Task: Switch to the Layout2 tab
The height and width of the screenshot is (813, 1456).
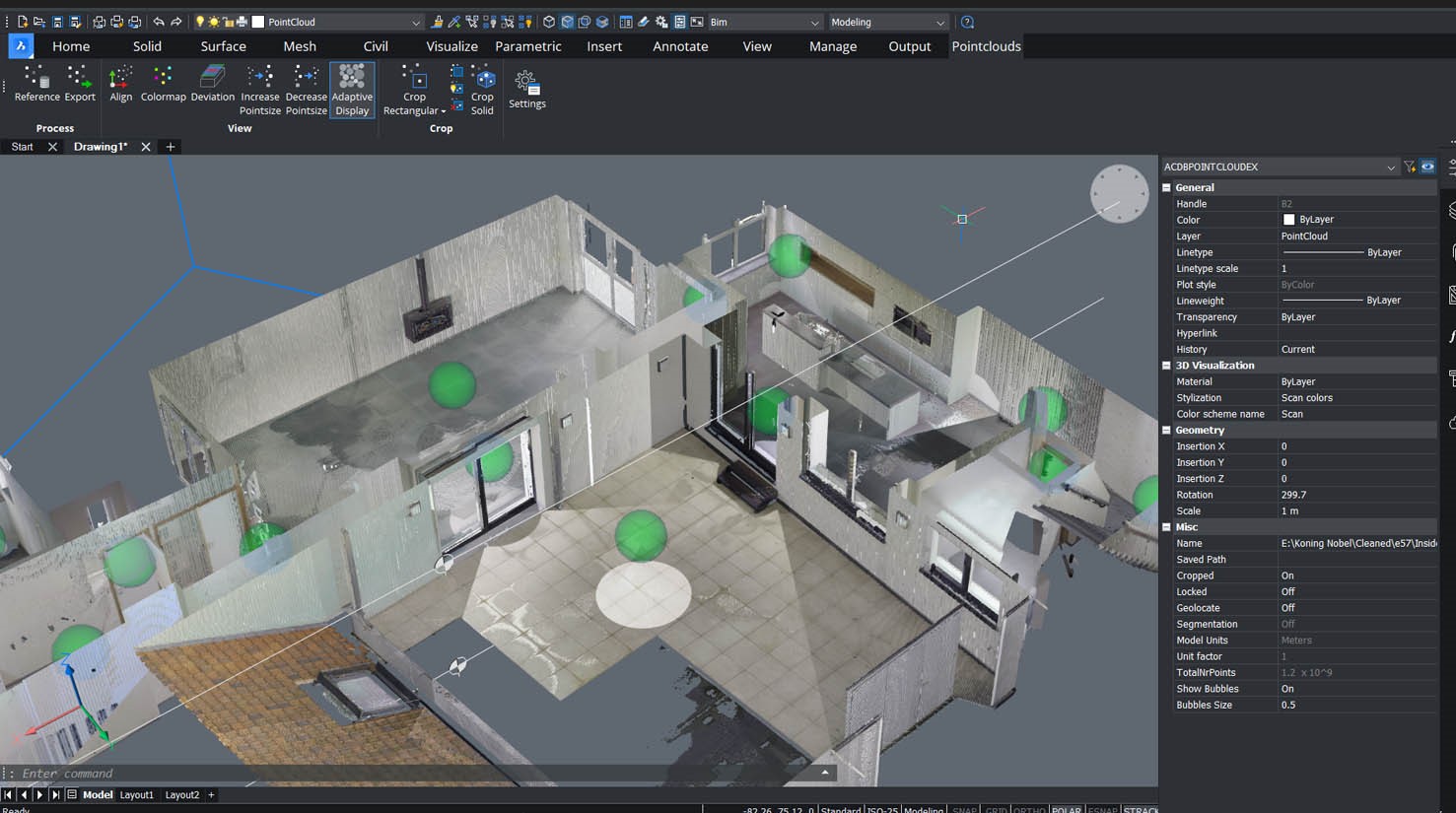Action: [181, 794]
